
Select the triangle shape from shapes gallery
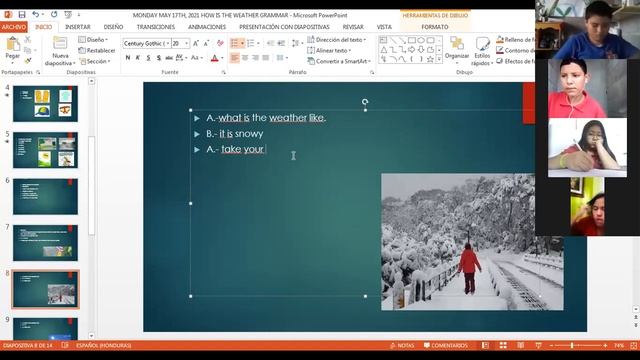(384, 50)
